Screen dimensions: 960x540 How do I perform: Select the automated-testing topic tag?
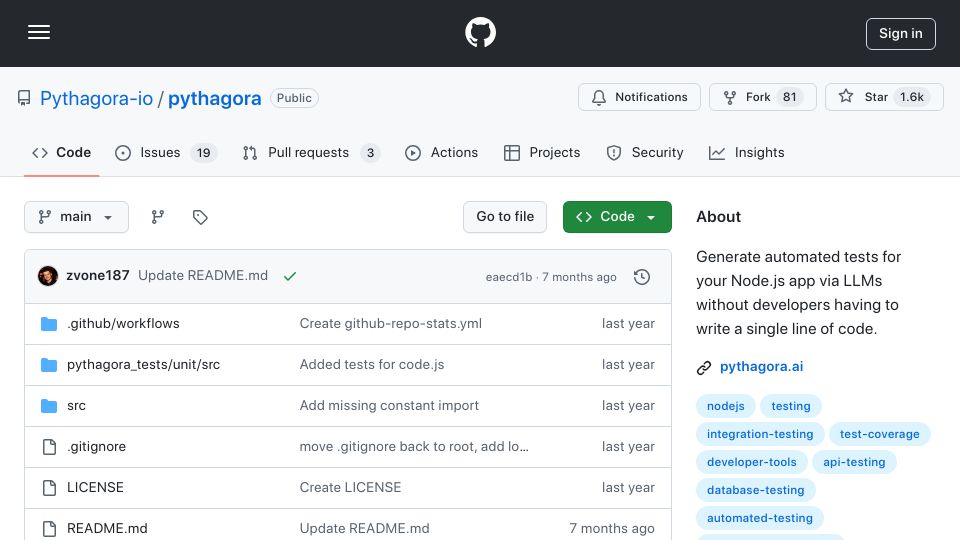click(x=760, y=518)
